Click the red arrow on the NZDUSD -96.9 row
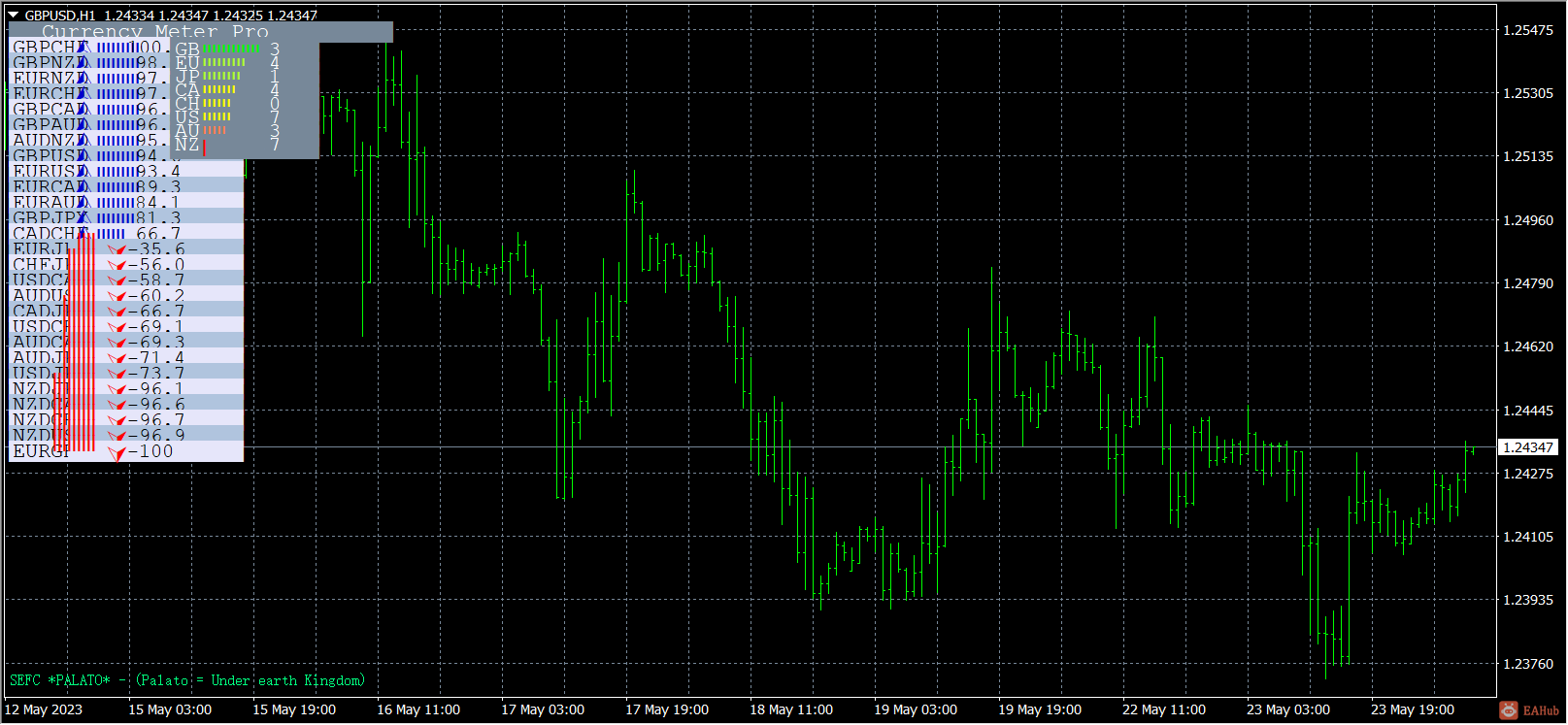 click(117, 437)
